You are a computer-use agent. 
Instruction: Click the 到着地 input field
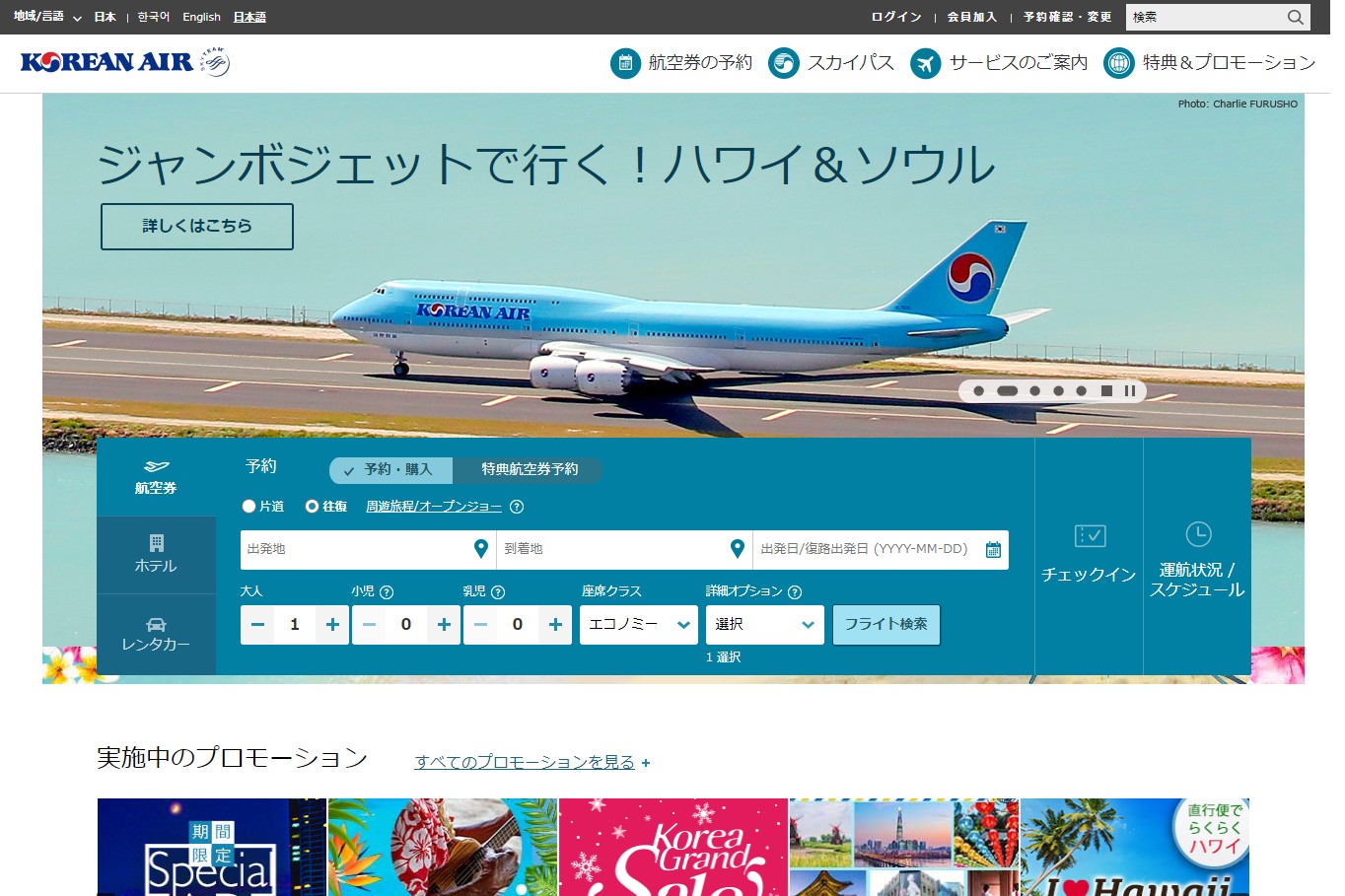624,550
